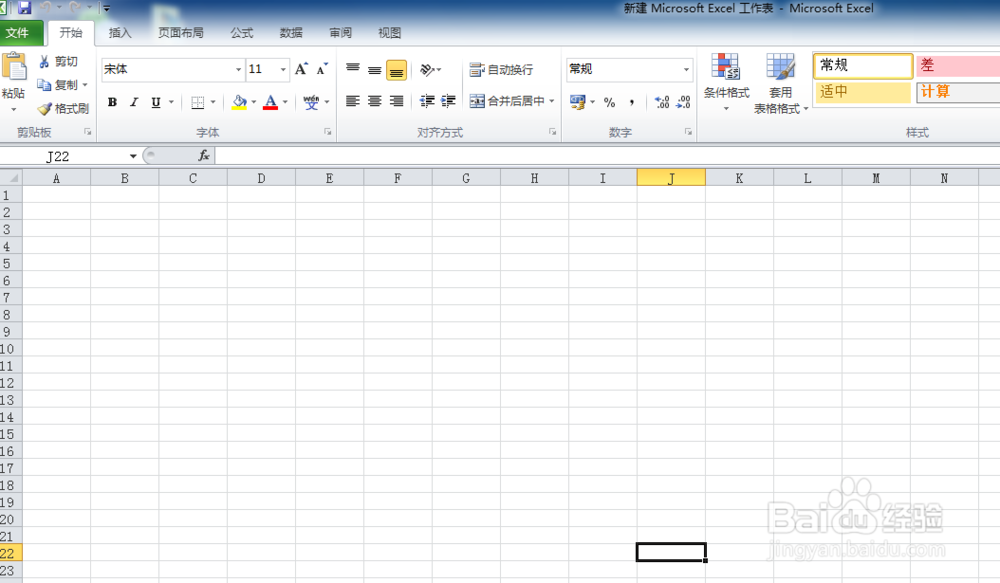
Task: Toggle center horizontal alignment
Action: (374, 101)
